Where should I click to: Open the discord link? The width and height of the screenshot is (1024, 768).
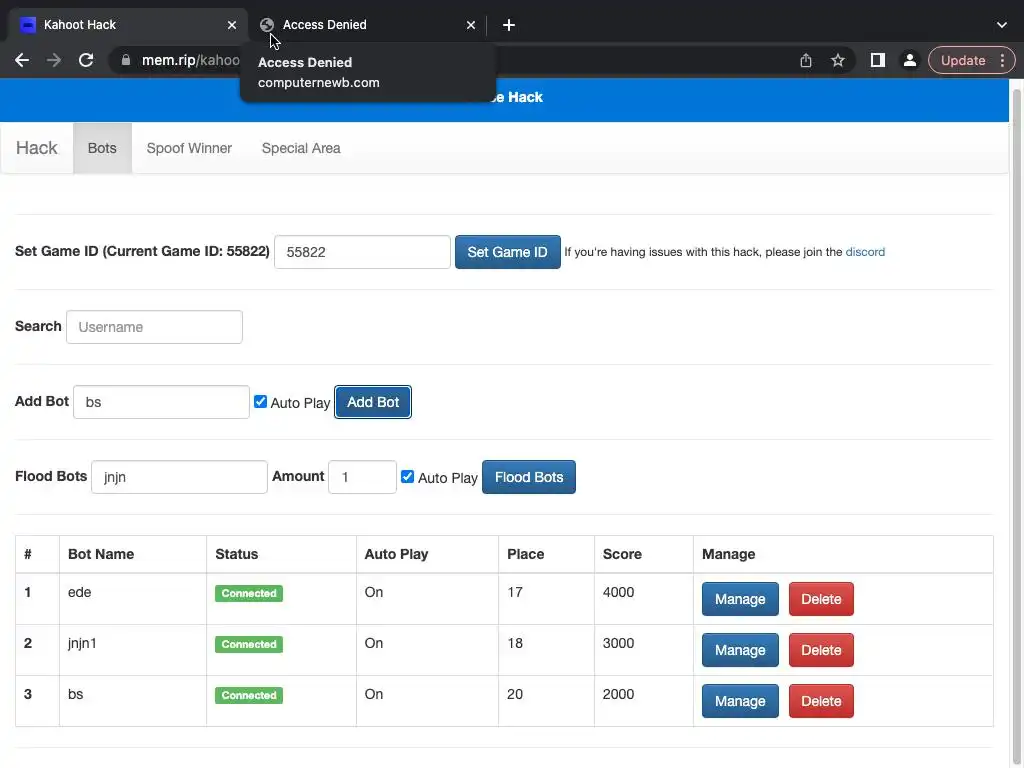[x=865, y=252]
